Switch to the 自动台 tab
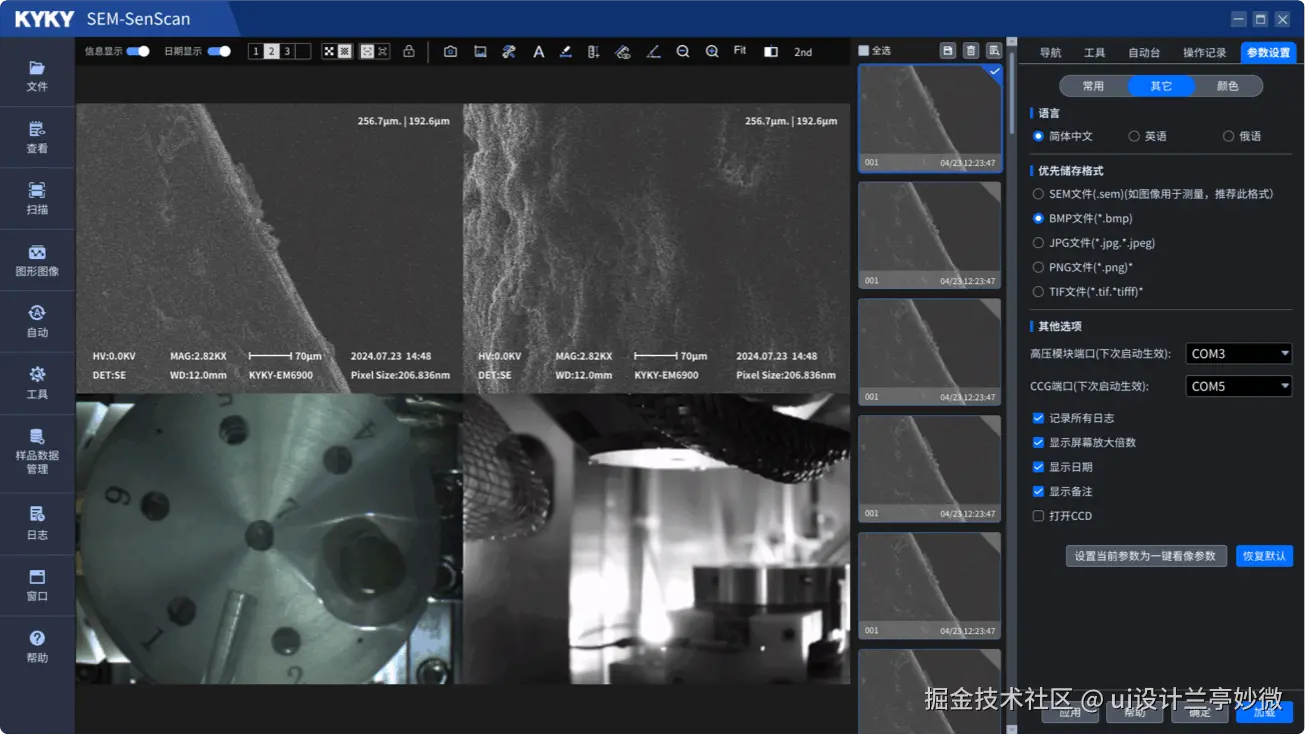 (x=1144, y=53)
